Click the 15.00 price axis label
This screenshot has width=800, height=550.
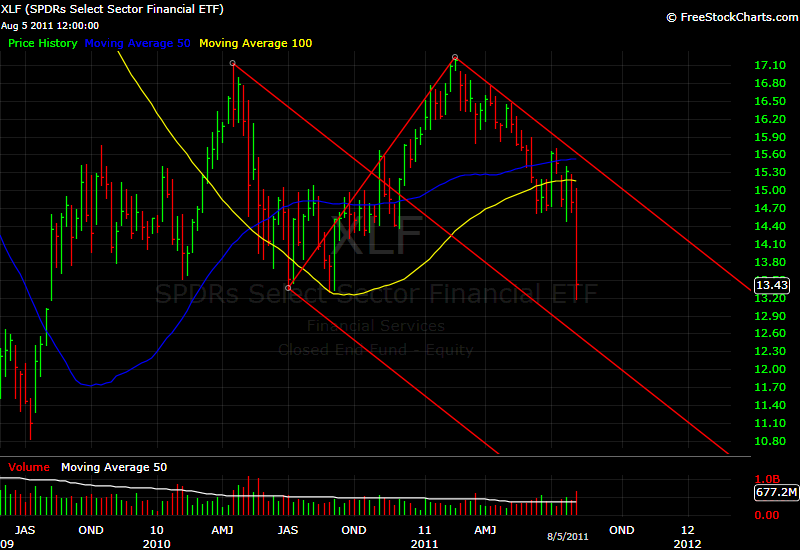click(x=770, y=190)
